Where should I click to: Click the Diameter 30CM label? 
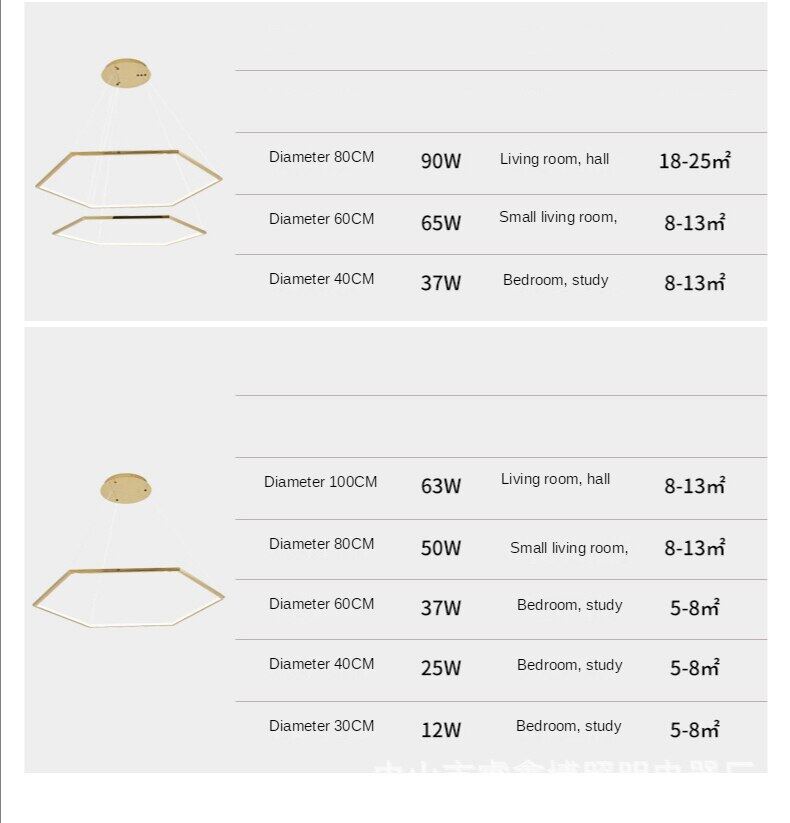321,726
